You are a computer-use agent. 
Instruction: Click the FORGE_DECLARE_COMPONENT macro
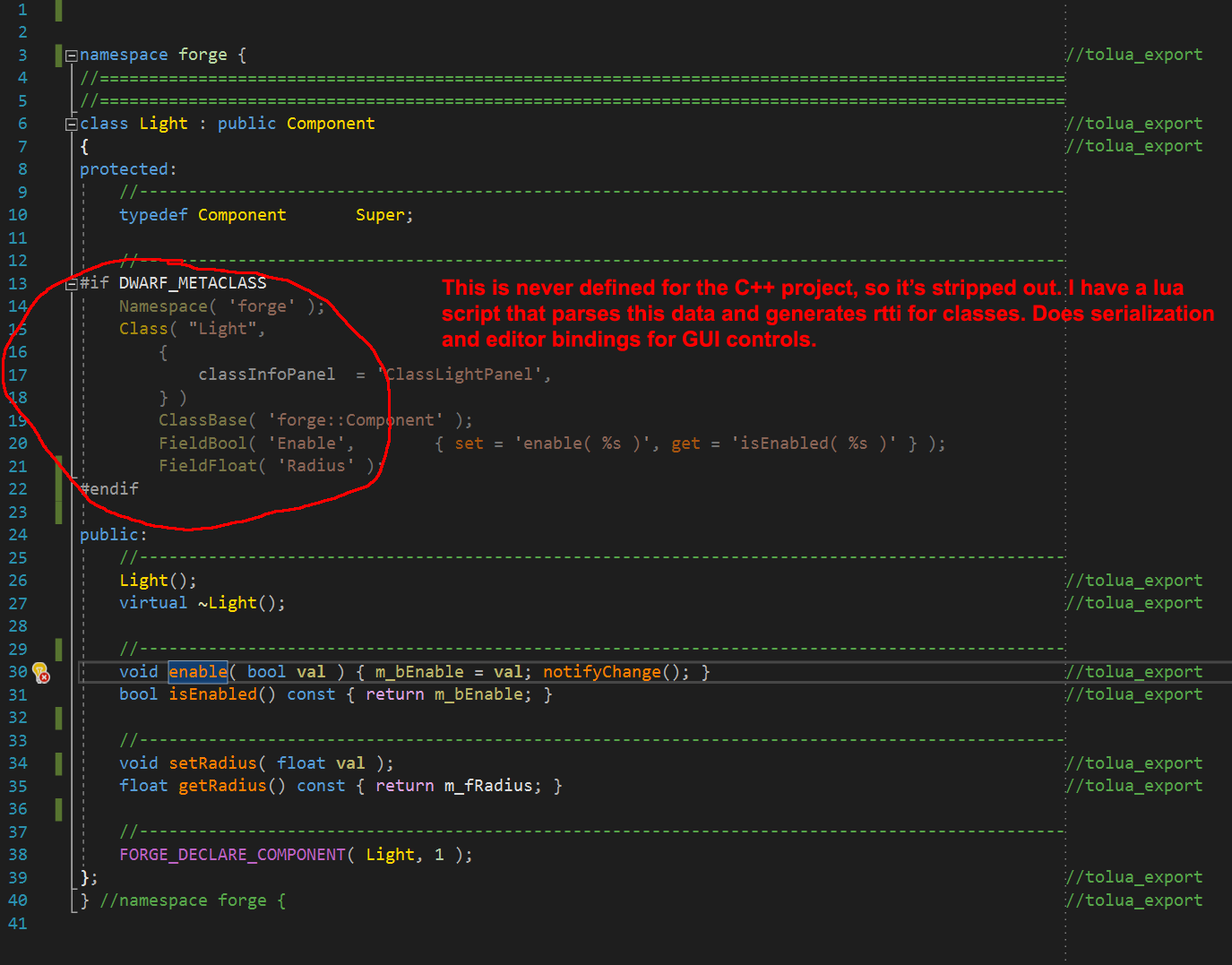[x=232, y=855]
